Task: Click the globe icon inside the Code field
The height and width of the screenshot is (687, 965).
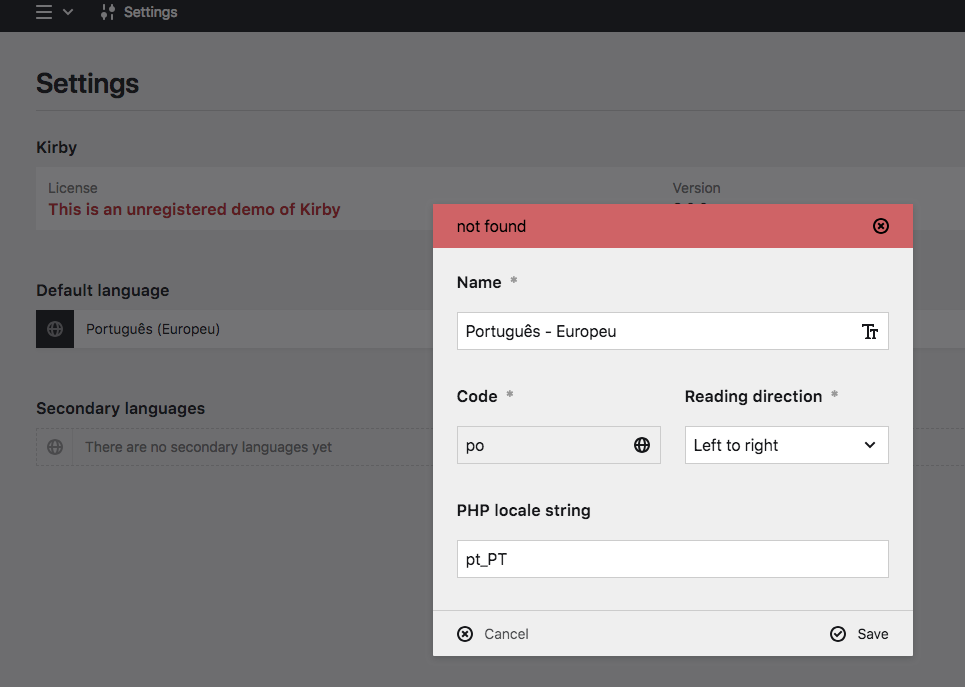Action: pyautogui.click(x=641, y=445)
